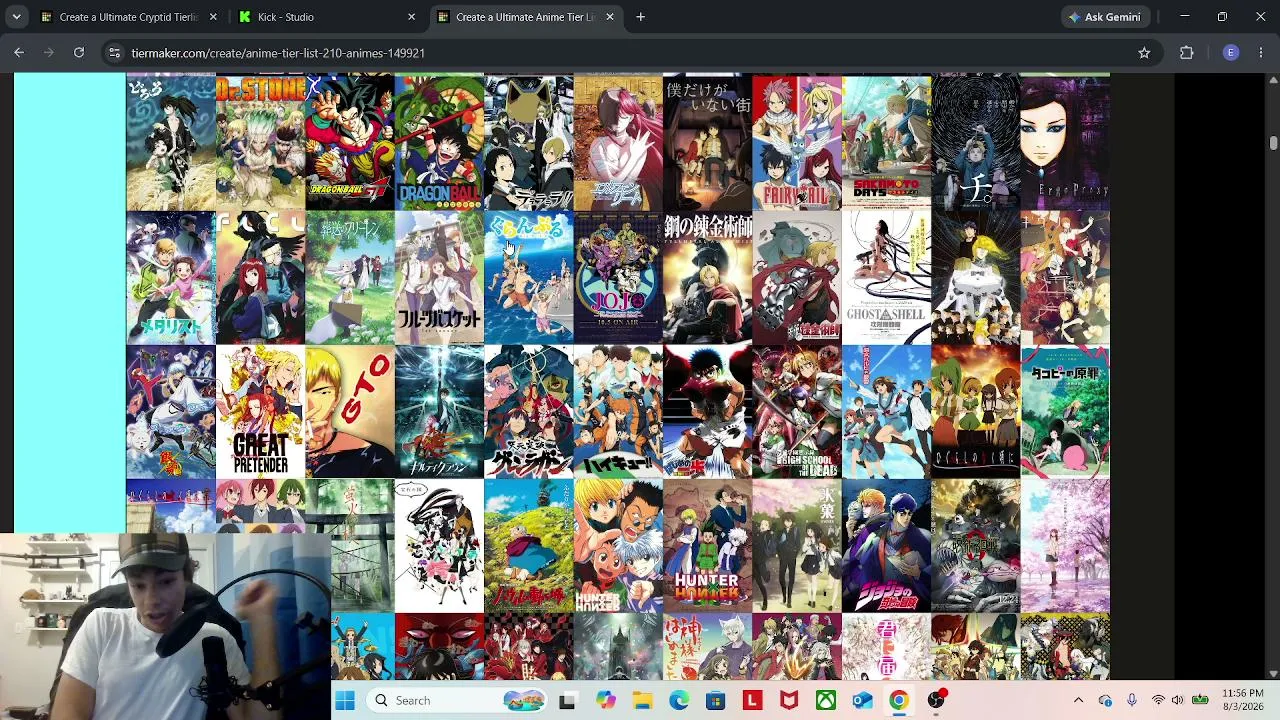Image resolution: width=1280 pixels, height=720 pixels.
Task: Select the Haikyu volleyball poster
Action: point(618,411)
